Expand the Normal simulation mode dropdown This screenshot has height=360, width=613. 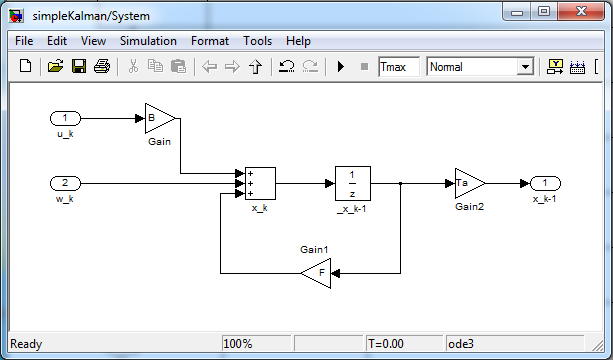pos(525,67)
